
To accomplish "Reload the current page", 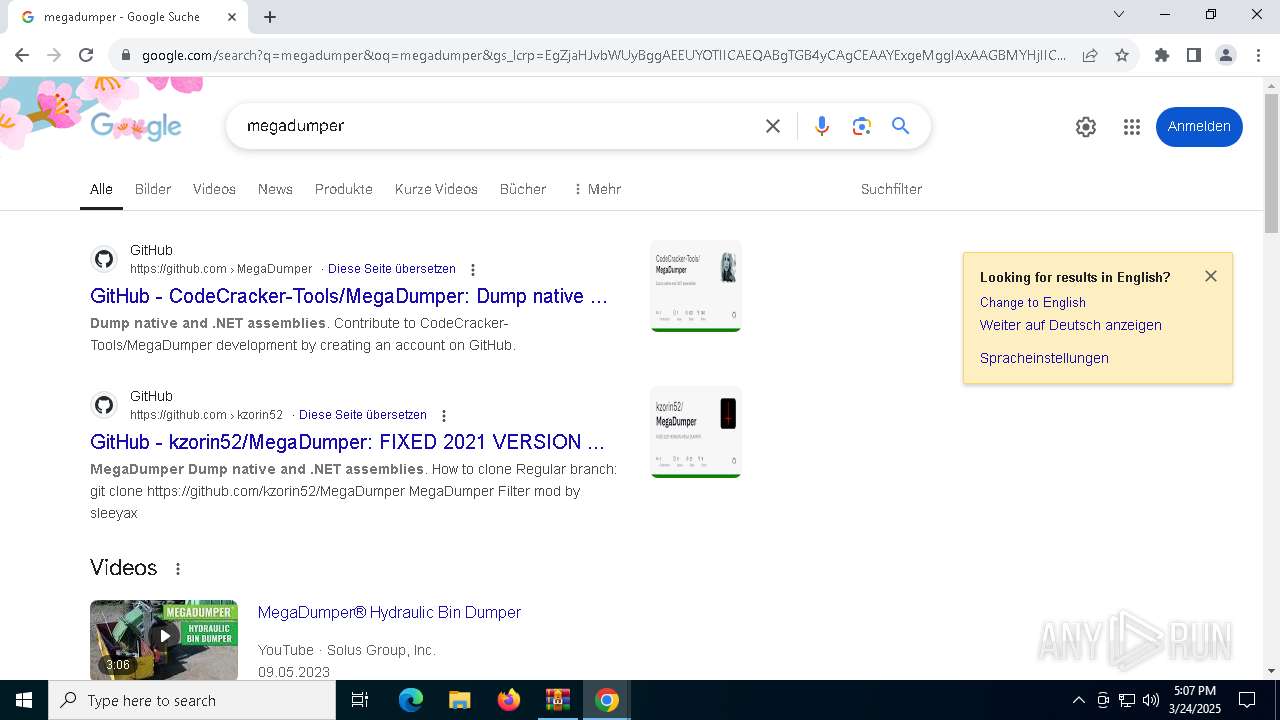I will (86, 55).
